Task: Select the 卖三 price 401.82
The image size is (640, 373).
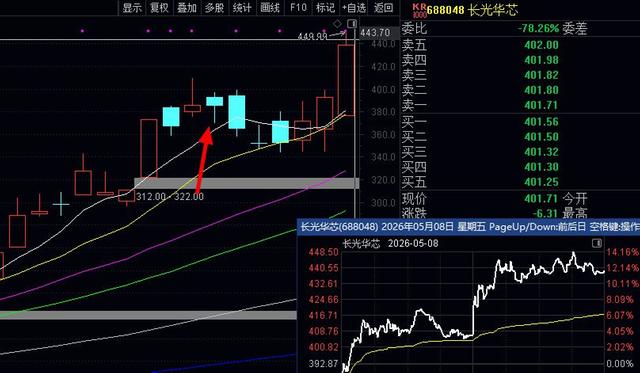Action: coord(541,75)
